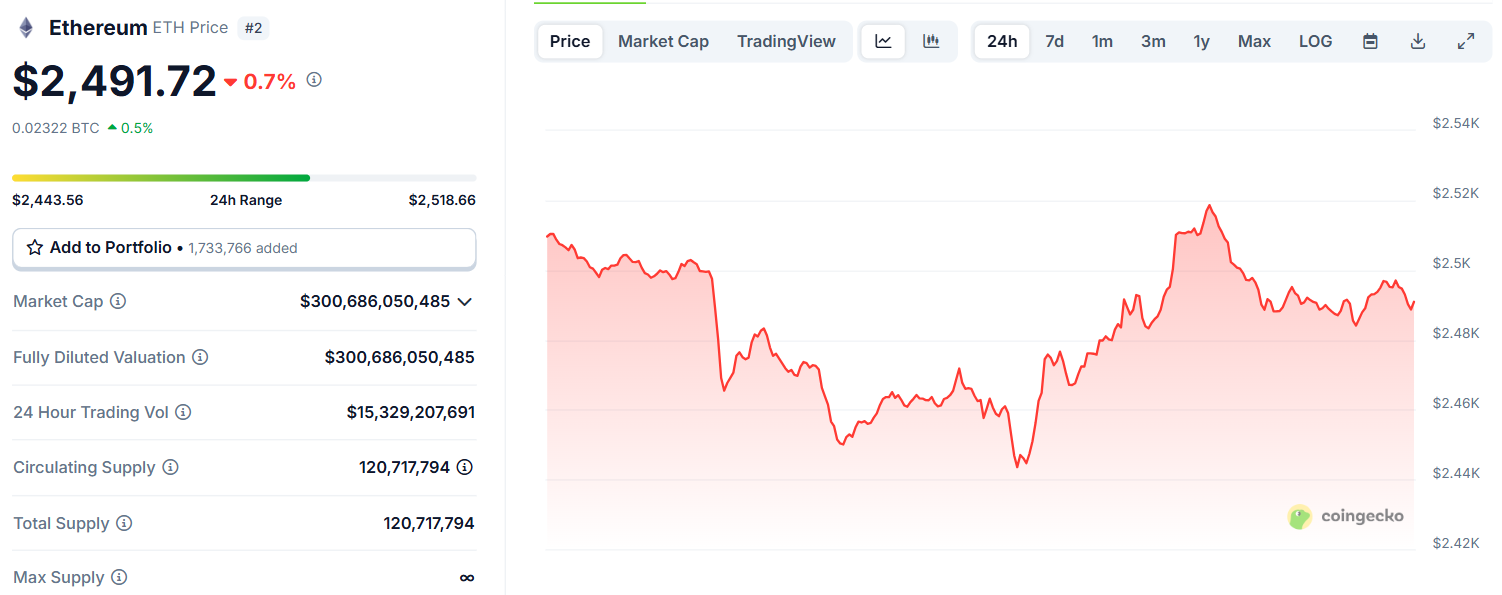Click the info icon after the 120,717,794 circulating value
Image resolution: width=1502 pixels, height=595 pixels.
[x=465, y=467]
